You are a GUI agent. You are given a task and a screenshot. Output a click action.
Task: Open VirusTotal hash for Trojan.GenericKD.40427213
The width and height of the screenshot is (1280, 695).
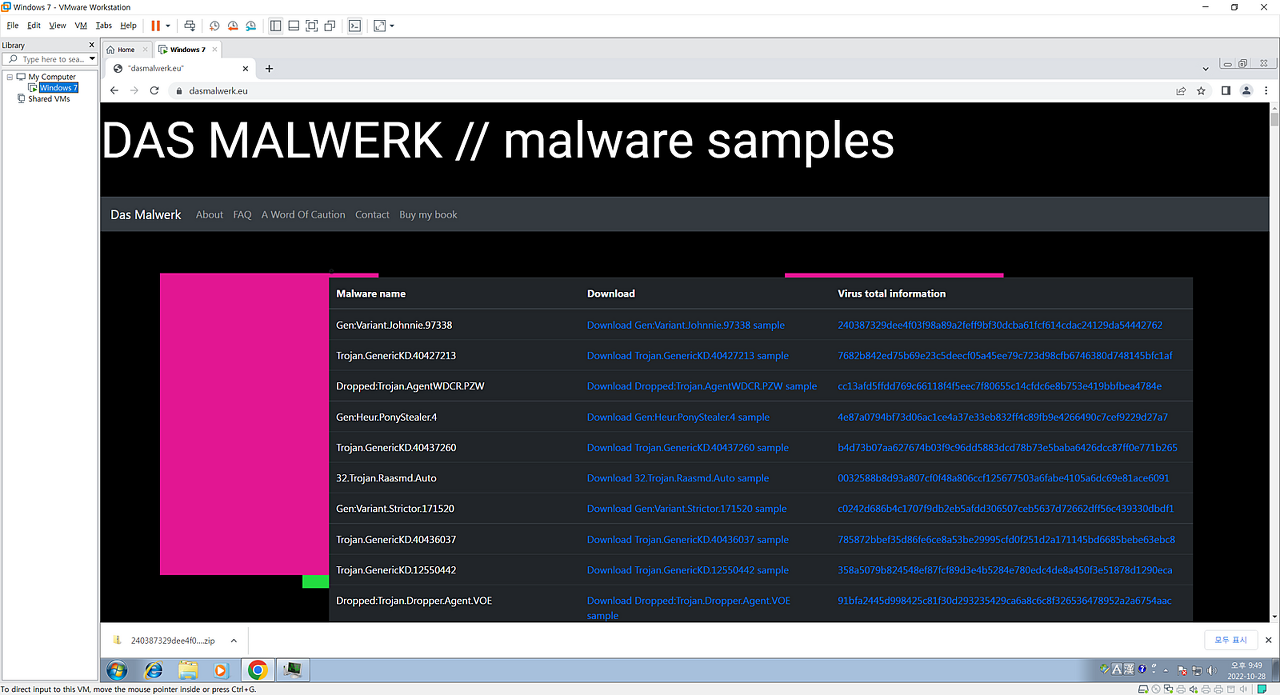click(x=1005, y=356)
